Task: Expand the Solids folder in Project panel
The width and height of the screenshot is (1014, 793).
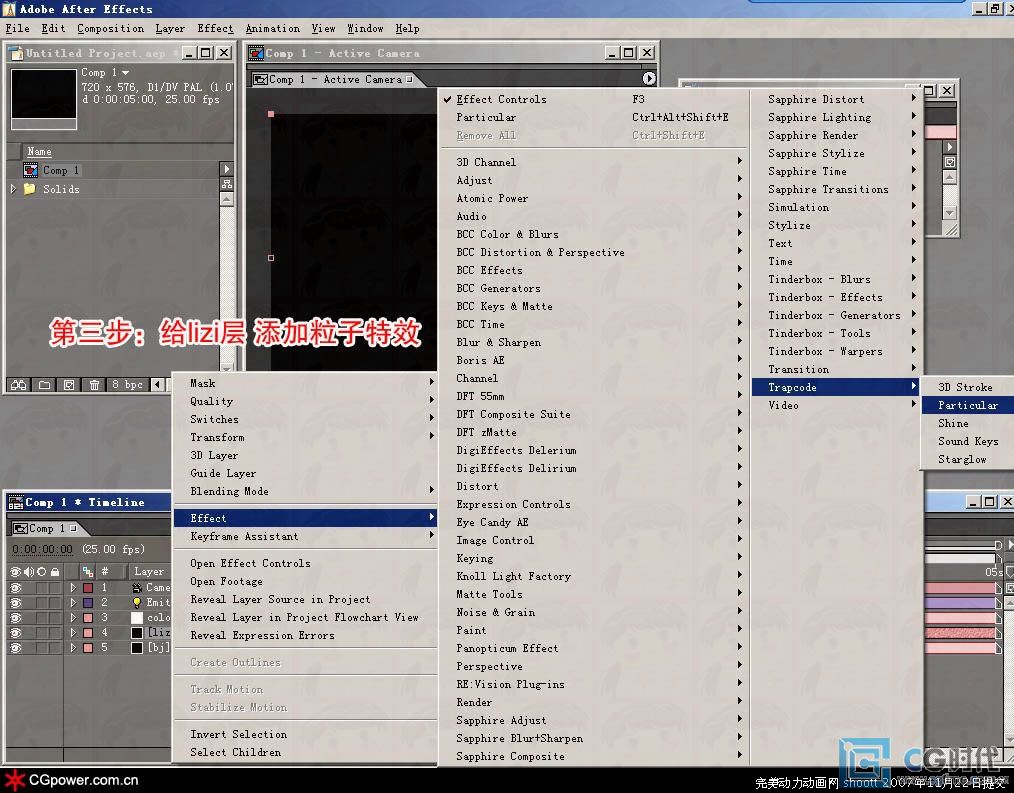Action: [x=14, y=189]
